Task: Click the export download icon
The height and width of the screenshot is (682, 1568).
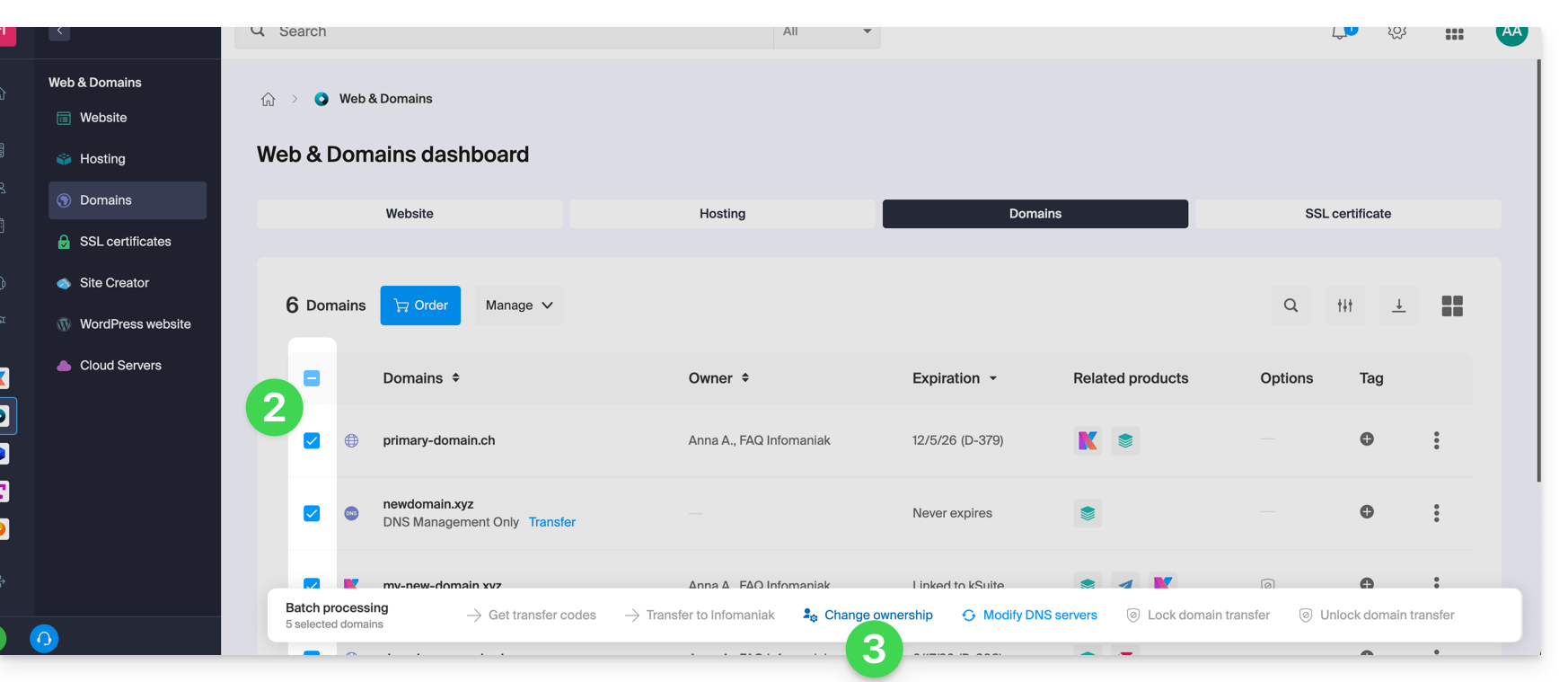Action: (x=1398, y=306)
